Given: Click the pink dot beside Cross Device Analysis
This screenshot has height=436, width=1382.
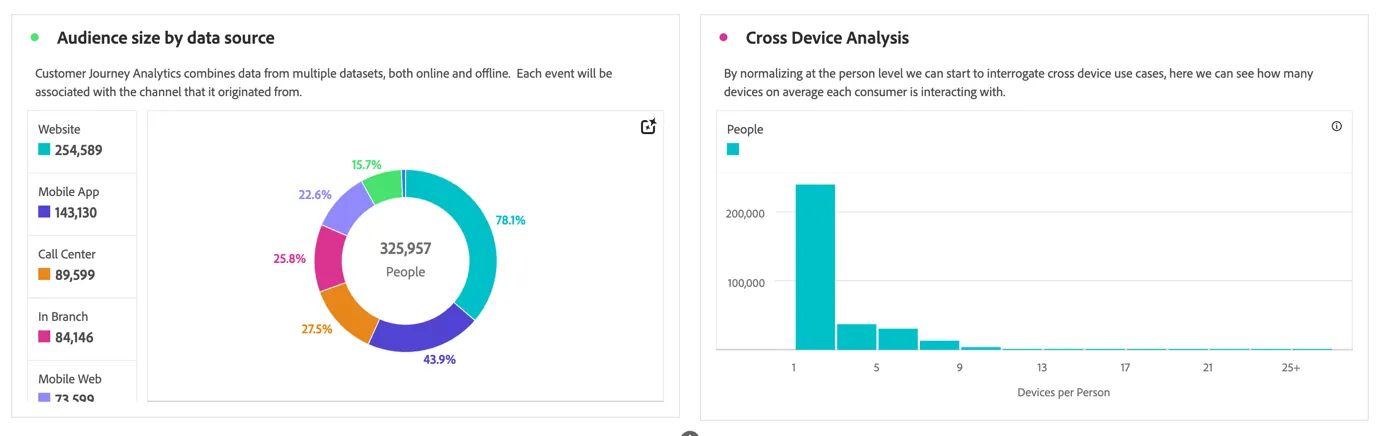Looking at the screenshot, I should point(724,38).
